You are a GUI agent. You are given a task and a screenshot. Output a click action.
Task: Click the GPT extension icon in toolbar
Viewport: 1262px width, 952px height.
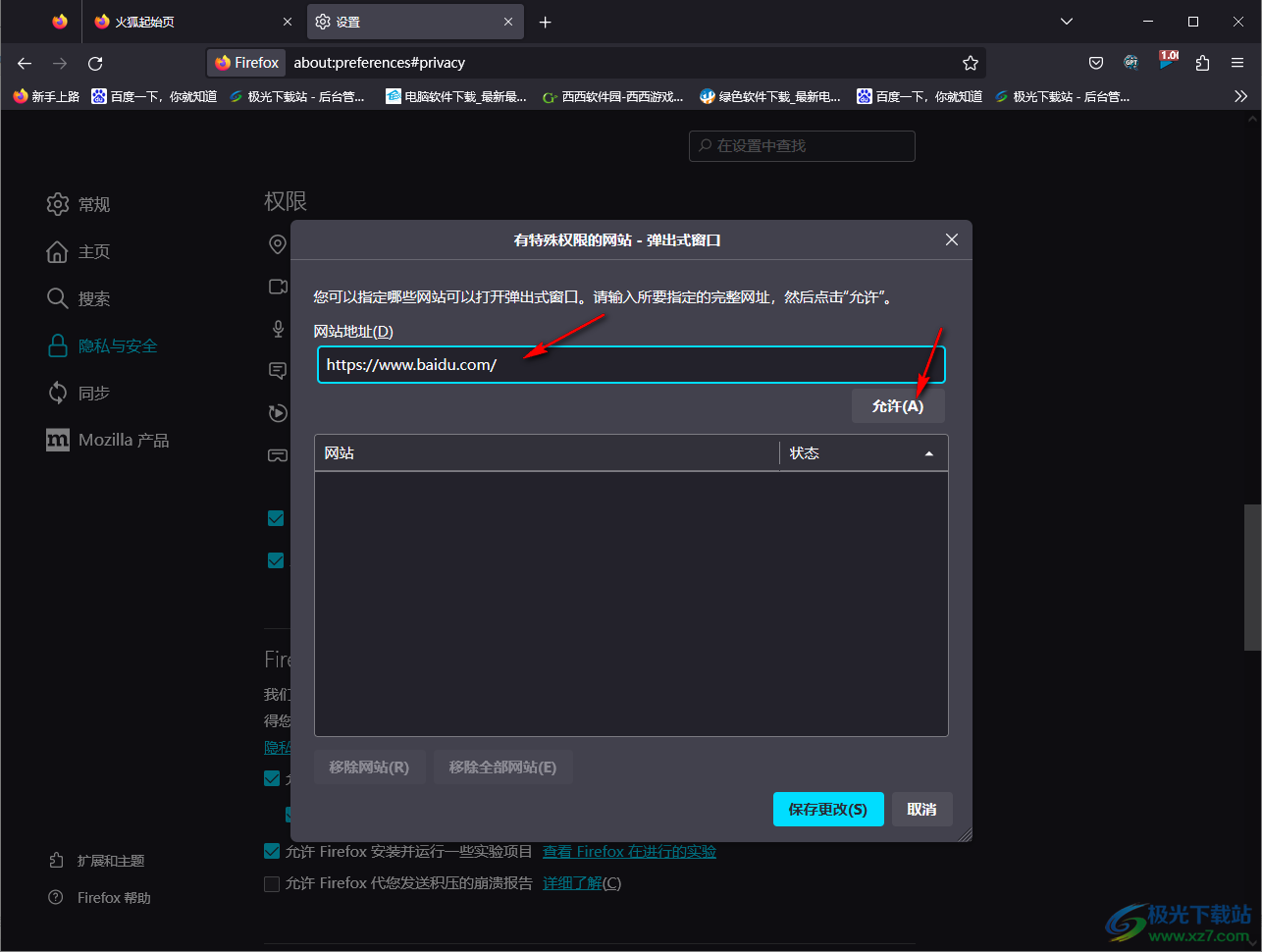[x=1131, y=63]
